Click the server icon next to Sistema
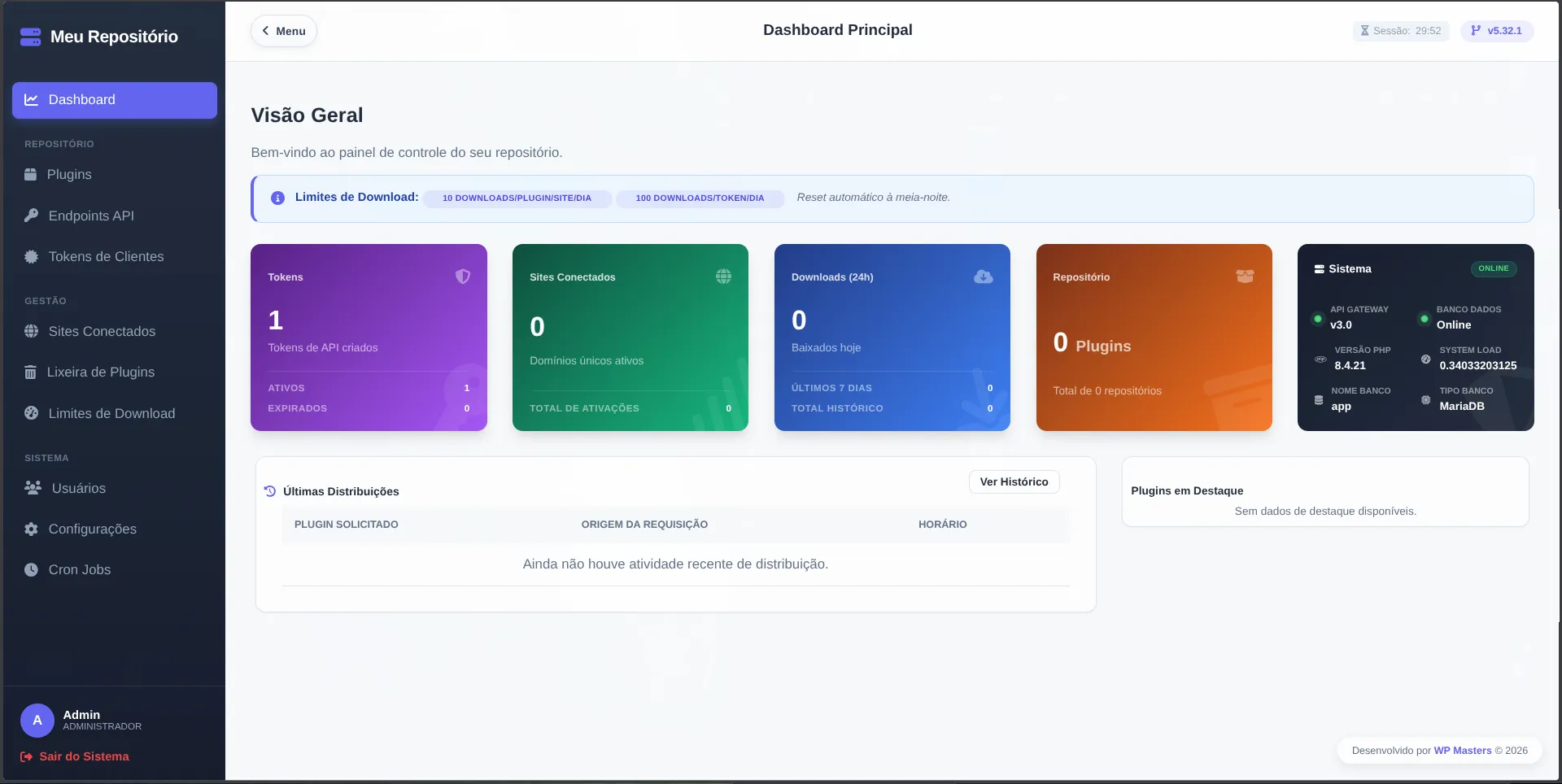This screenshot has width=1562, height=784. 1319,269
